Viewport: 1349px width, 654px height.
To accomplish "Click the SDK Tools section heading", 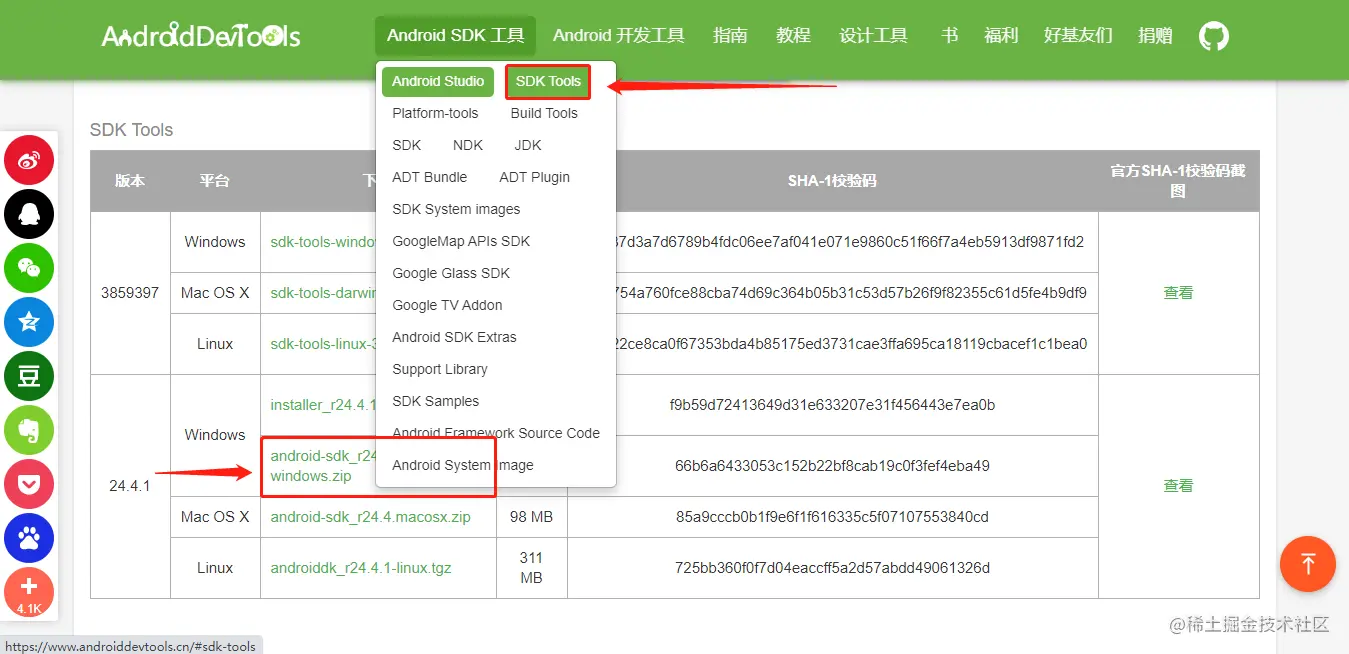I will click(x=131, y=130).
